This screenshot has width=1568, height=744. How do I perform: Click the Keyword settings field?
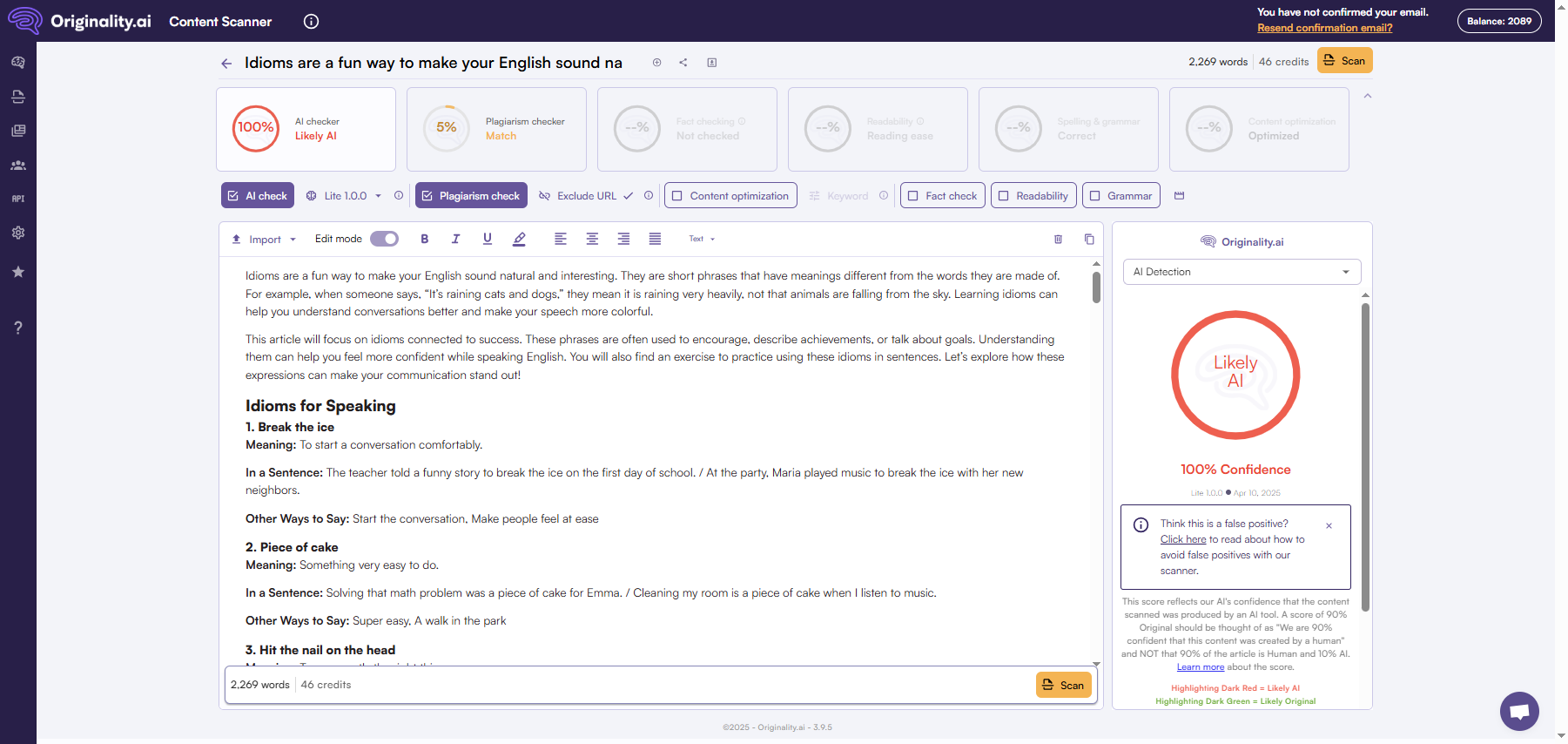pyautogui.click(x=839, y=196)
